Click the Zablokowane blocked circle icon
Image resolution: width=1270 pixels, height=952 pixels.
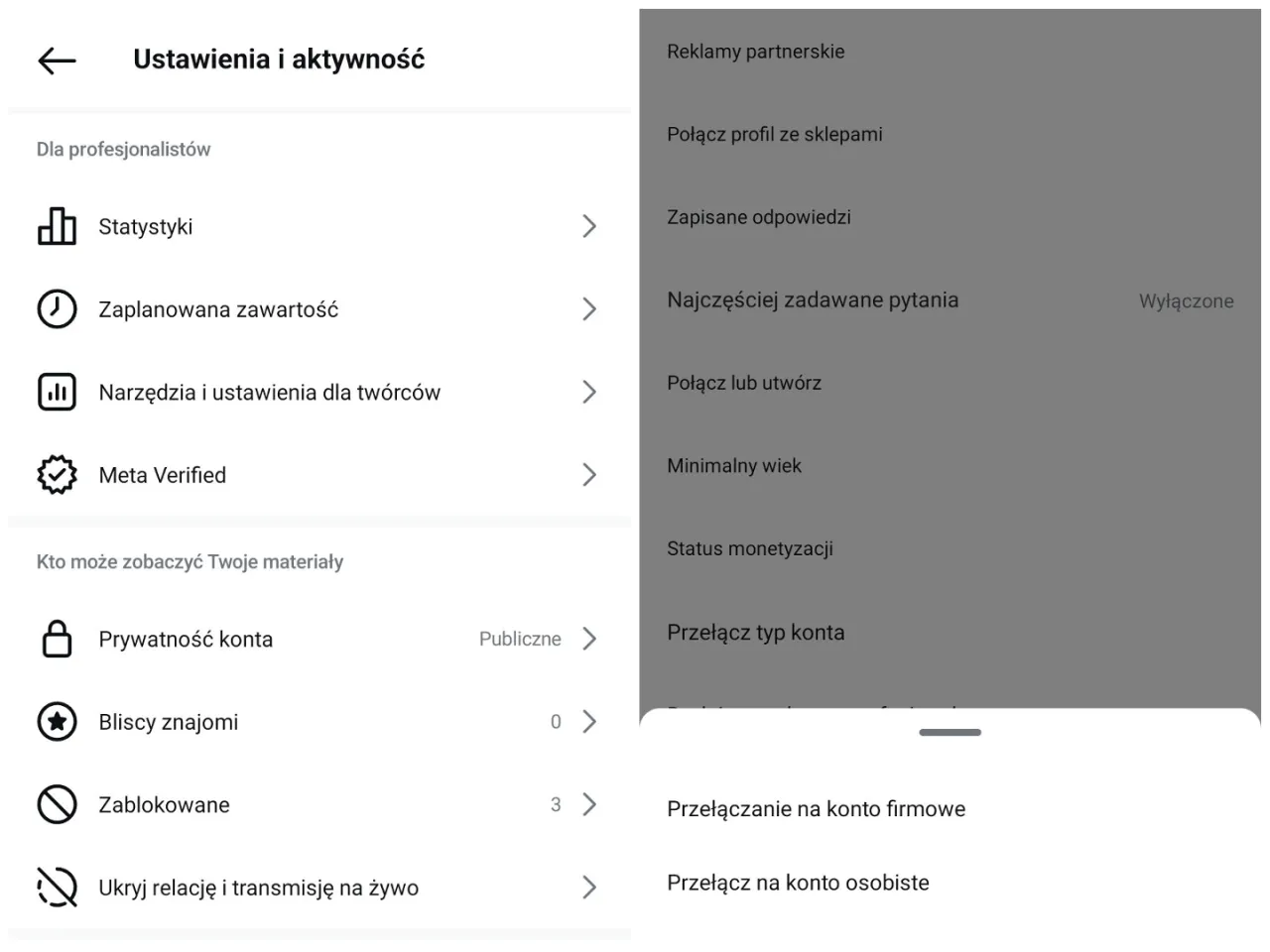pos(57,805)
